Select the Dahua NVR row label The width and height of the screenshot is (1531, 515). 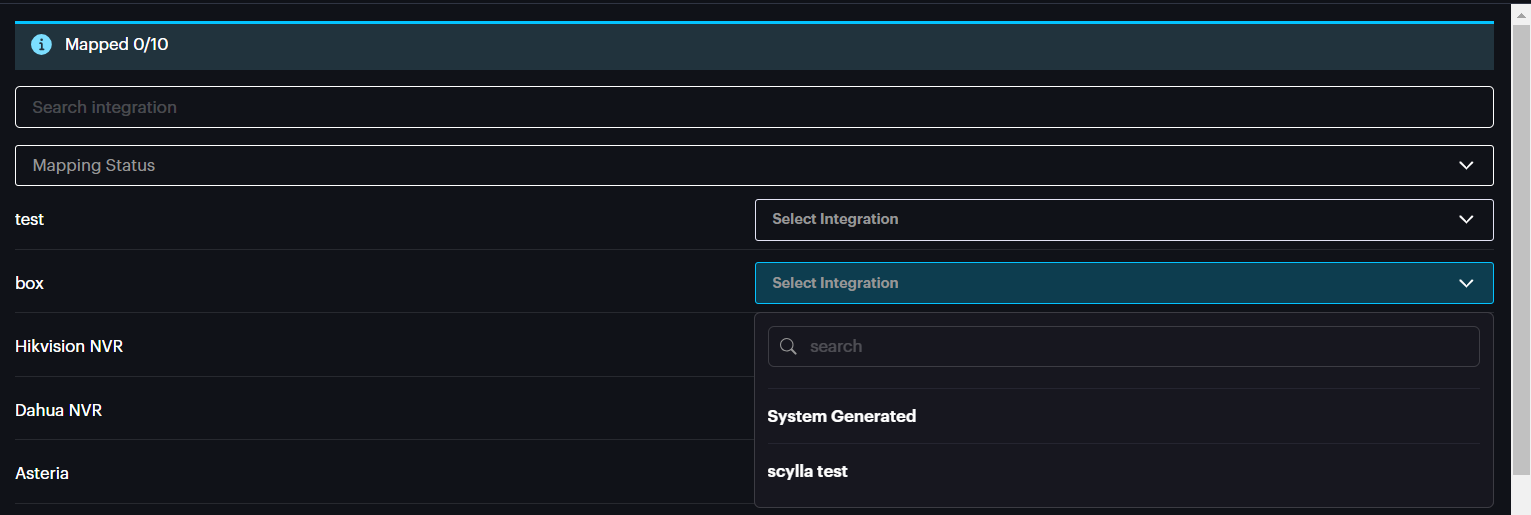click(58, 410)
